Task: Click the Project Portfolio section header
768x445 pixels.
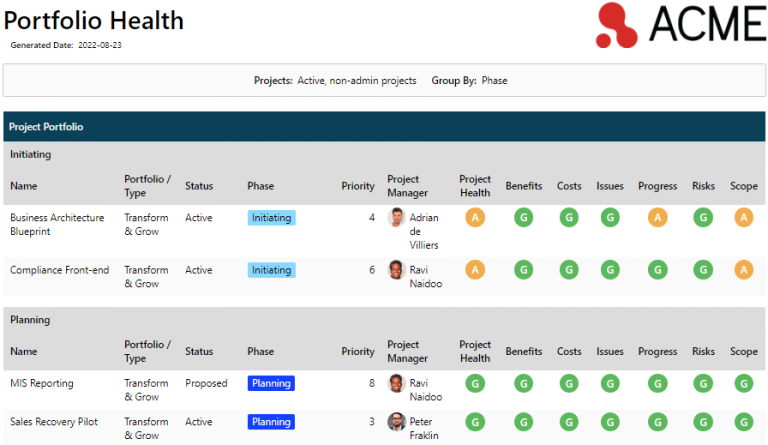Action: pyautogui.click(x=46, y=127)
